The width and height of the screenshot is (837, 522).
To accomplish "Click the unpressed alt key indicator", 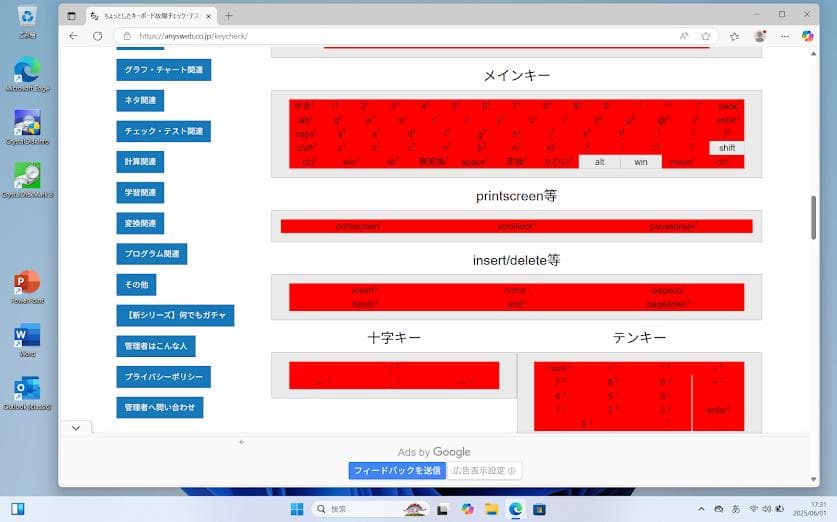I will 599,162.
